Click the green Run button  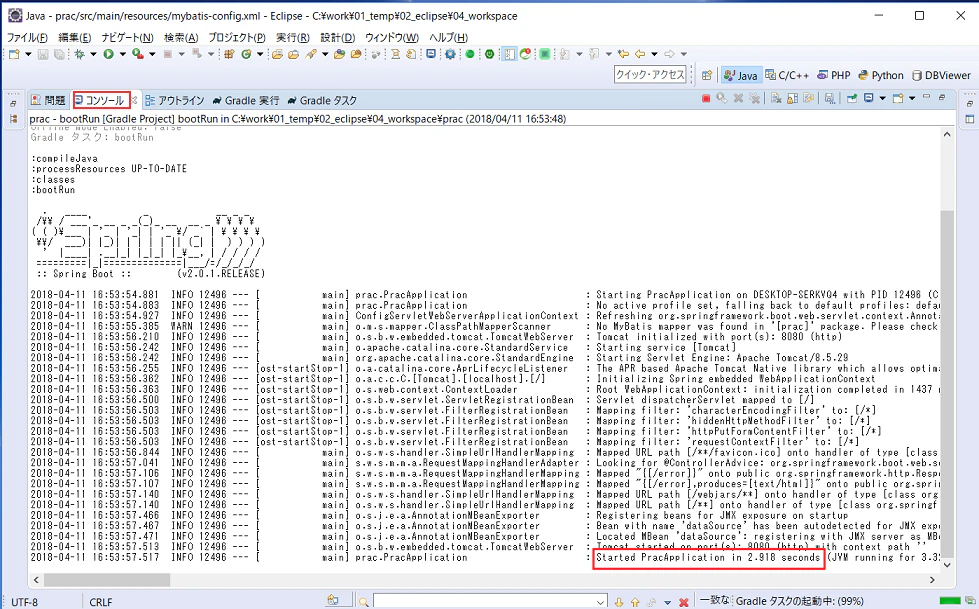(109, 54)
